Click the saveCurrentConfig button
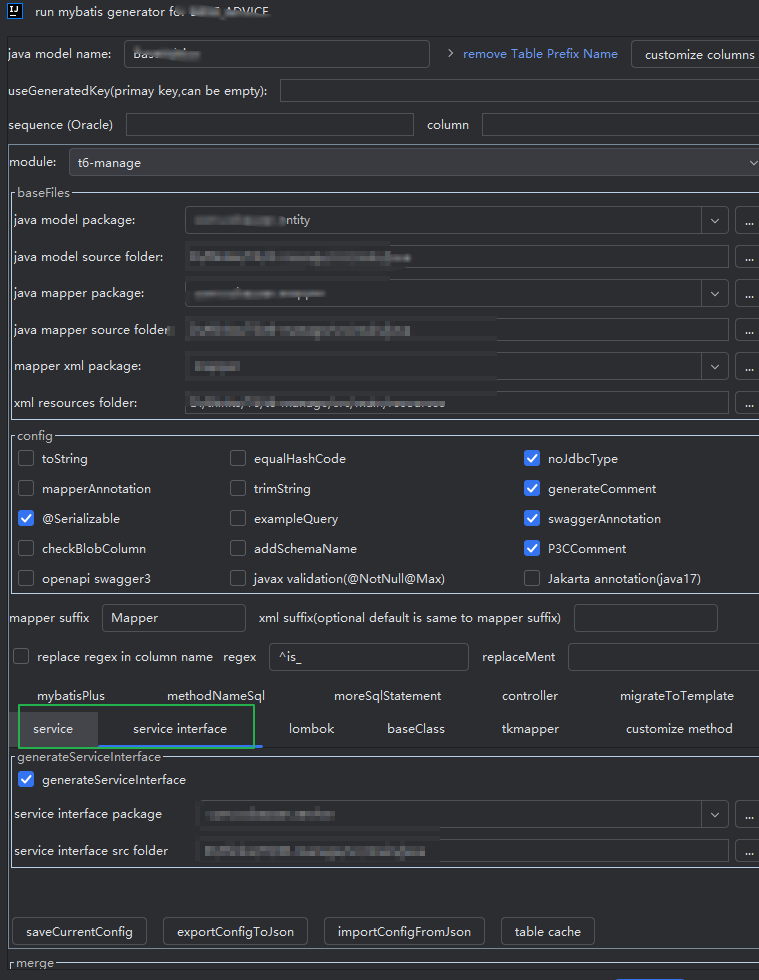This screenshot has height=980, width=759. click(x=79, y=931)
